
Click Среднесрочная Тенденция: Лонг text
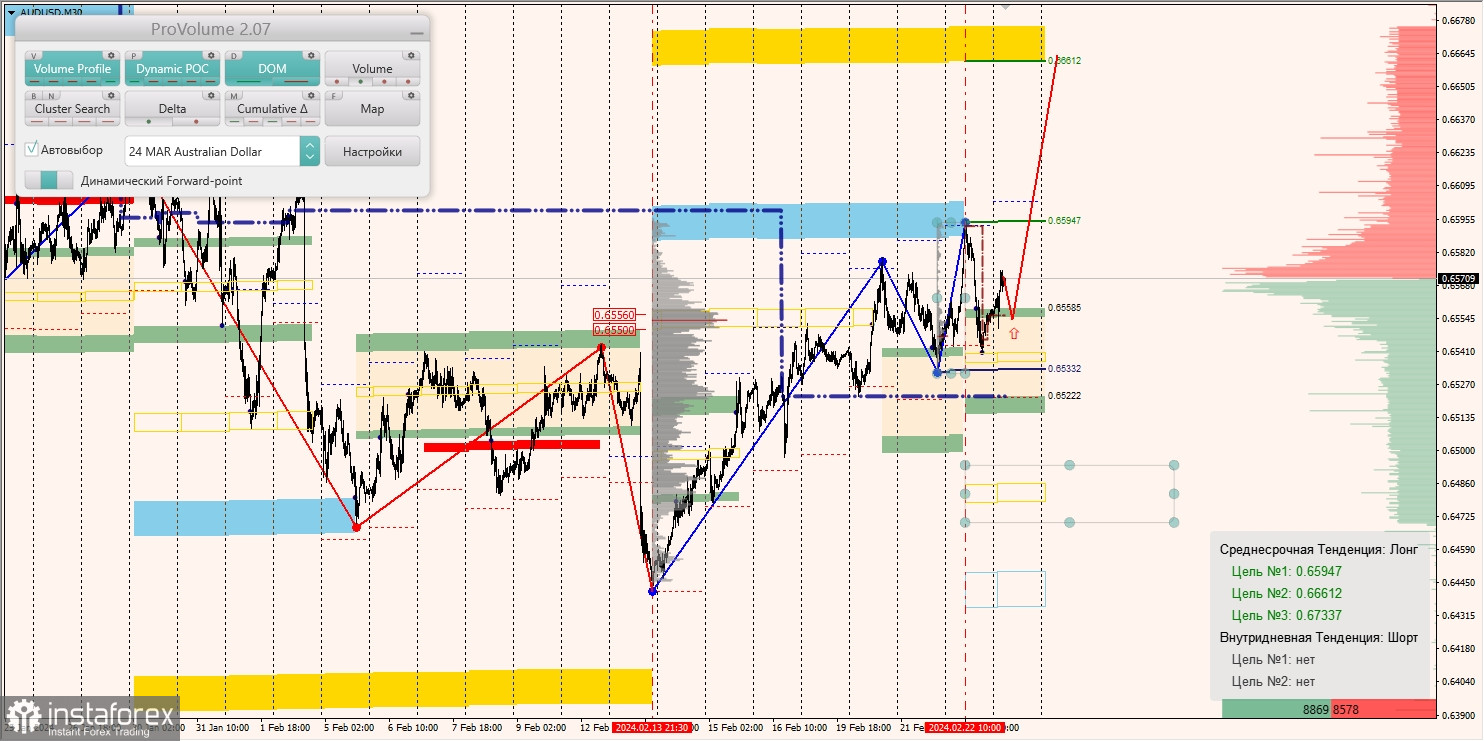1319,550
